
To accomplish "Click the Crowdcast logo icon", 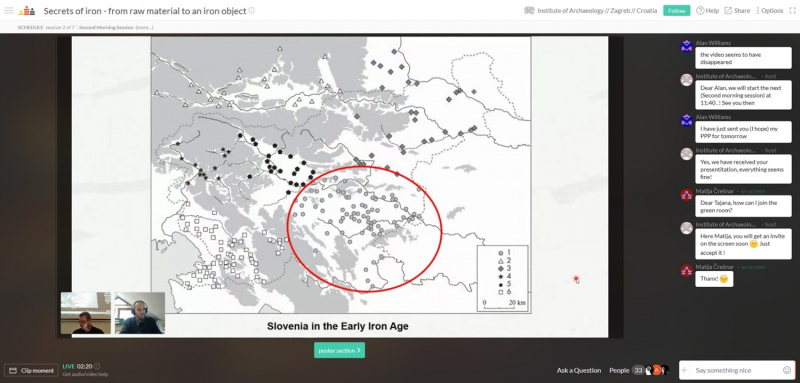I will (27, 10).
